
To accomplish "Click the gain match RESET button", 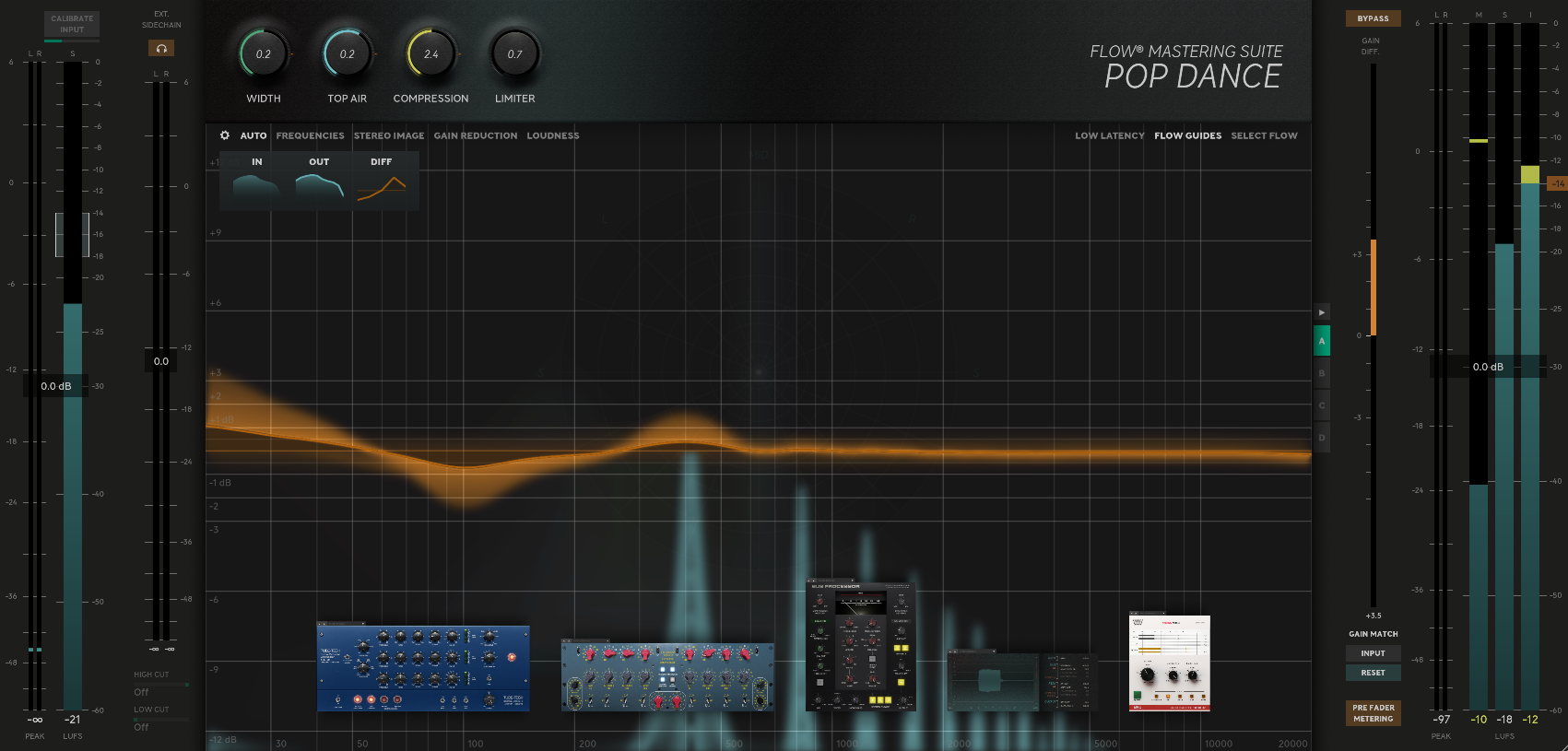I will [x=1373, y=673].
